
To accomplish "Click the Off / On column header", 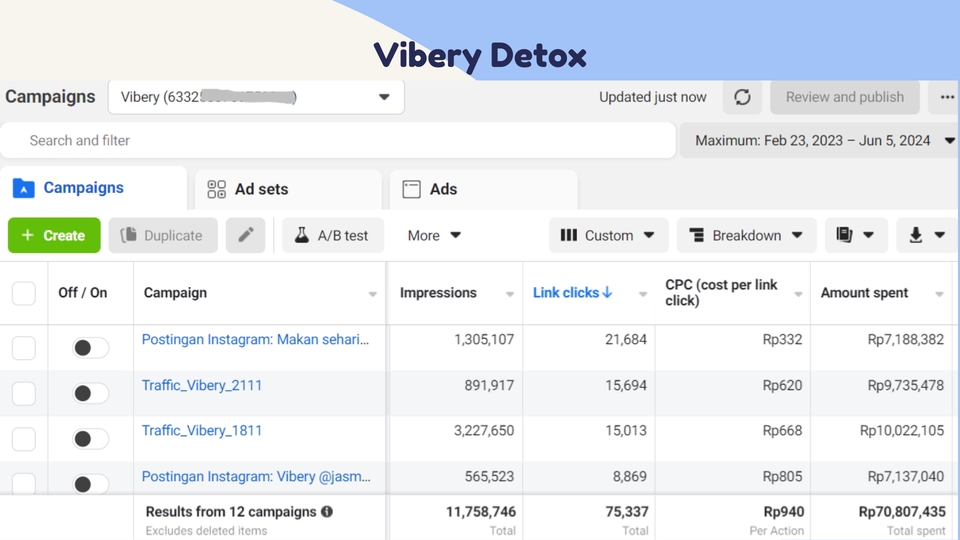I will [x=83, y=293].
